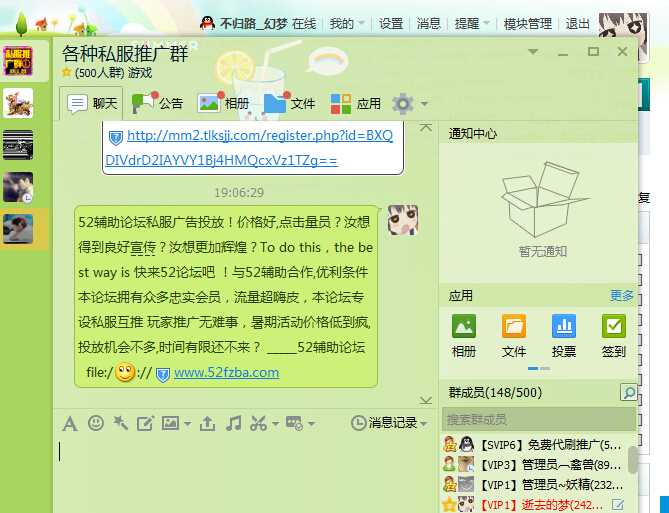Select the second conversation avatar in the left sidebar

coord(18,103)
